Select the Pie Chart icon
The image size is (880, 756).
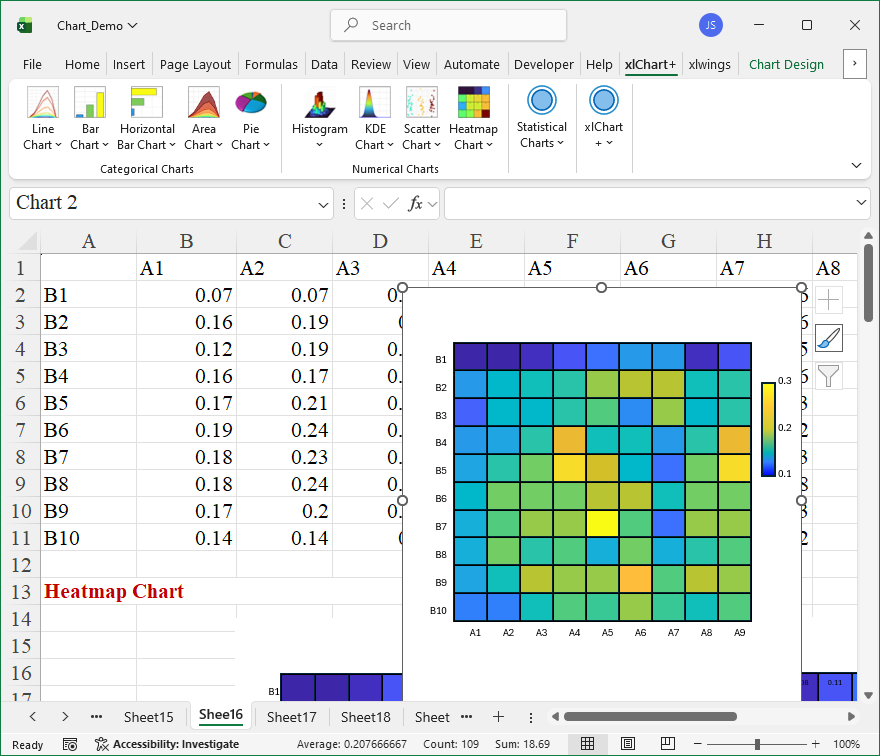tap(250, 103)
